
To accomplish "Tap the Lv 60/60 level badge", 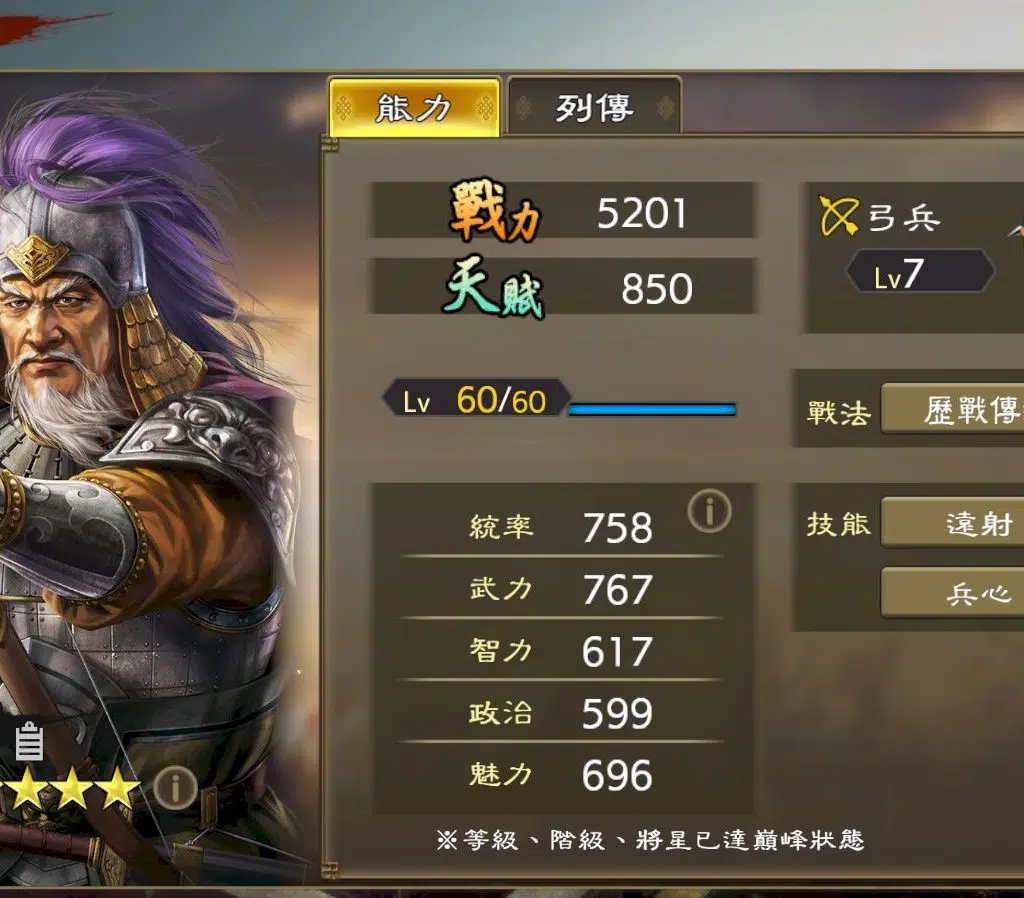I will click(x=475, y=398).
